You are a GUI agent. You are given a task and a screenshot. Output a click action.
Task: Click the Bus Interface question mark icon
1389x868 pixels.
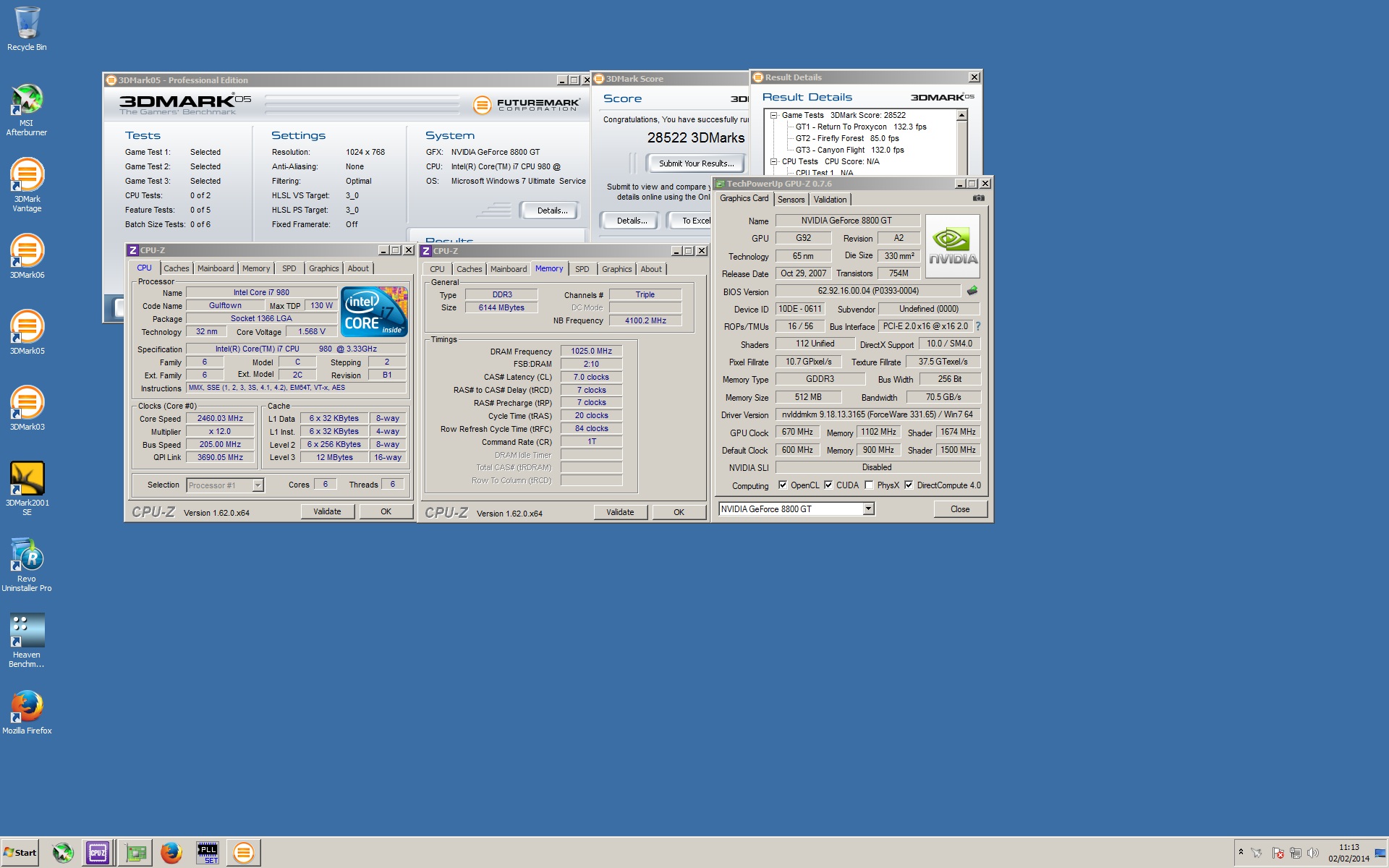coord(978,326)
